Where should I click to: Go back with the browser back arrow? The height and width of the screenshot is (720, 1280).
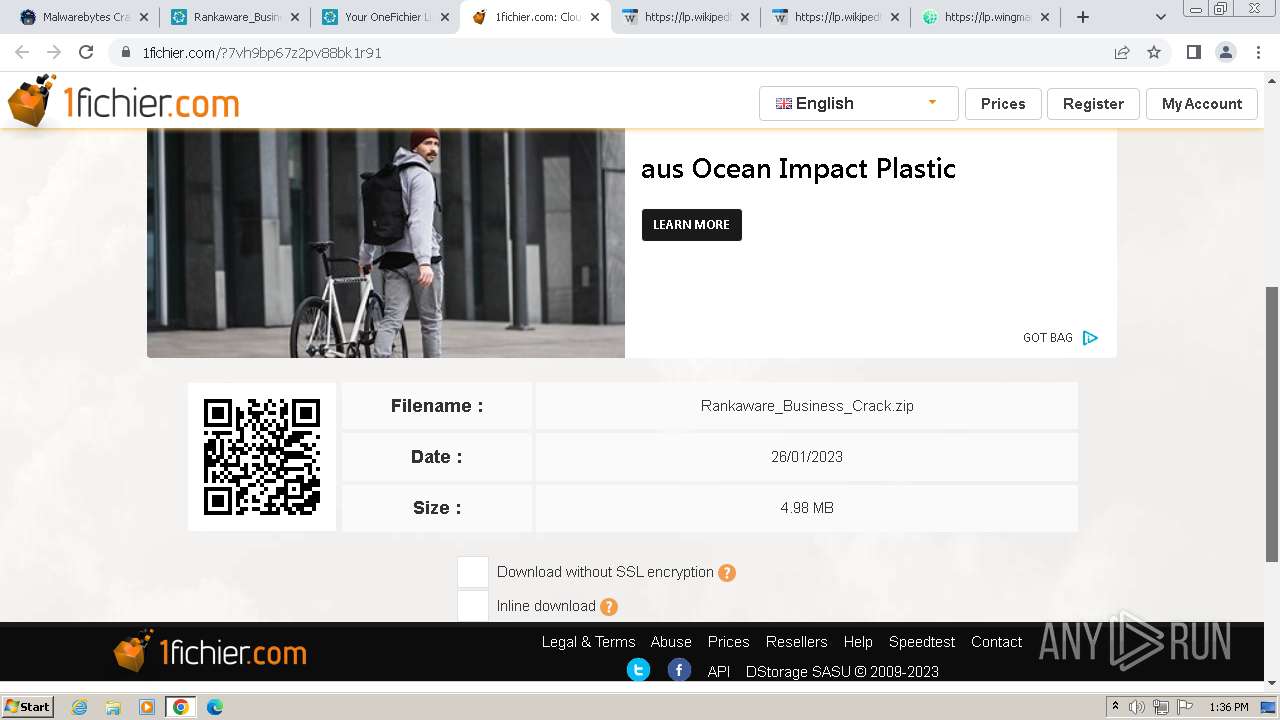point(22,53)
